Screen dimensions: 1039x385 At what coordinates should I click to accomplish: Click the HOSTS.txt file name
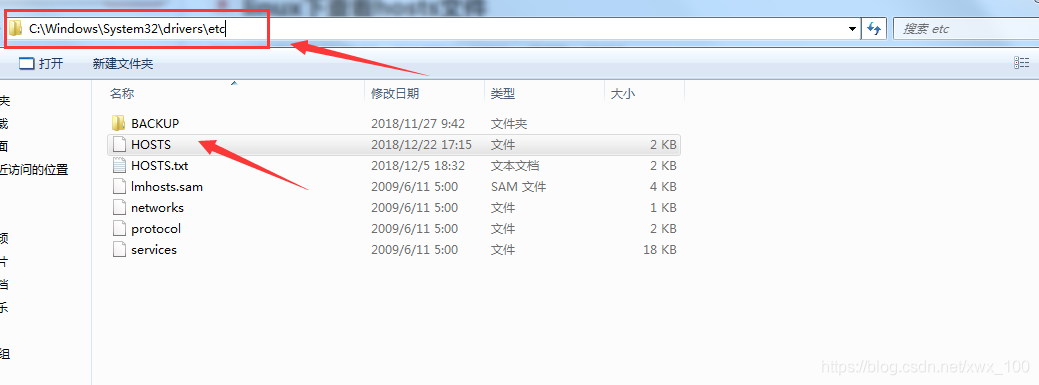(x=160, y=166)
